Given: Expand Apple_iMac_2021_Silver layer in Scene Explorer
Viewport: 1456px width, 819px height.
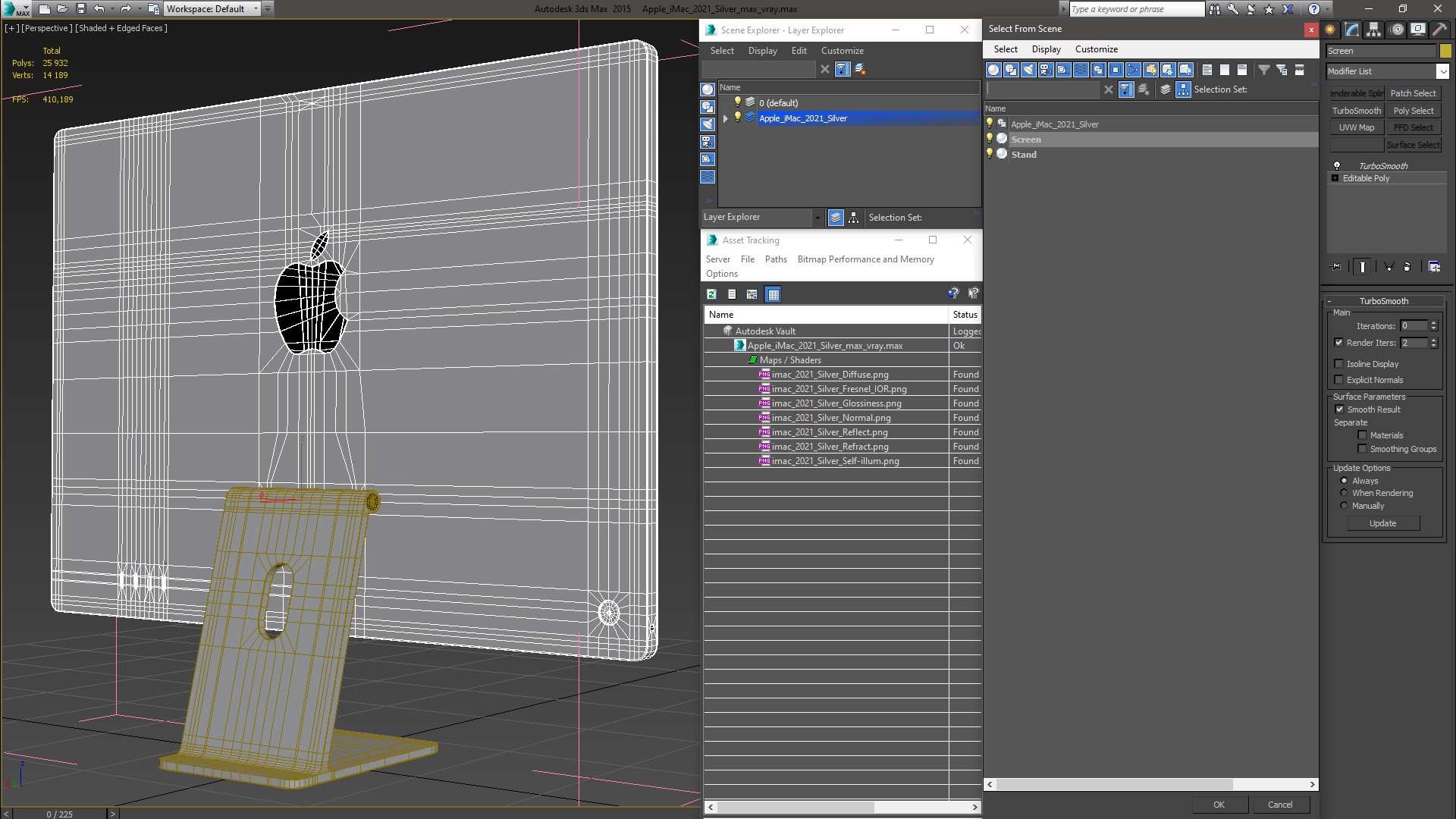Looking at the screenshot, I should 726,118.
